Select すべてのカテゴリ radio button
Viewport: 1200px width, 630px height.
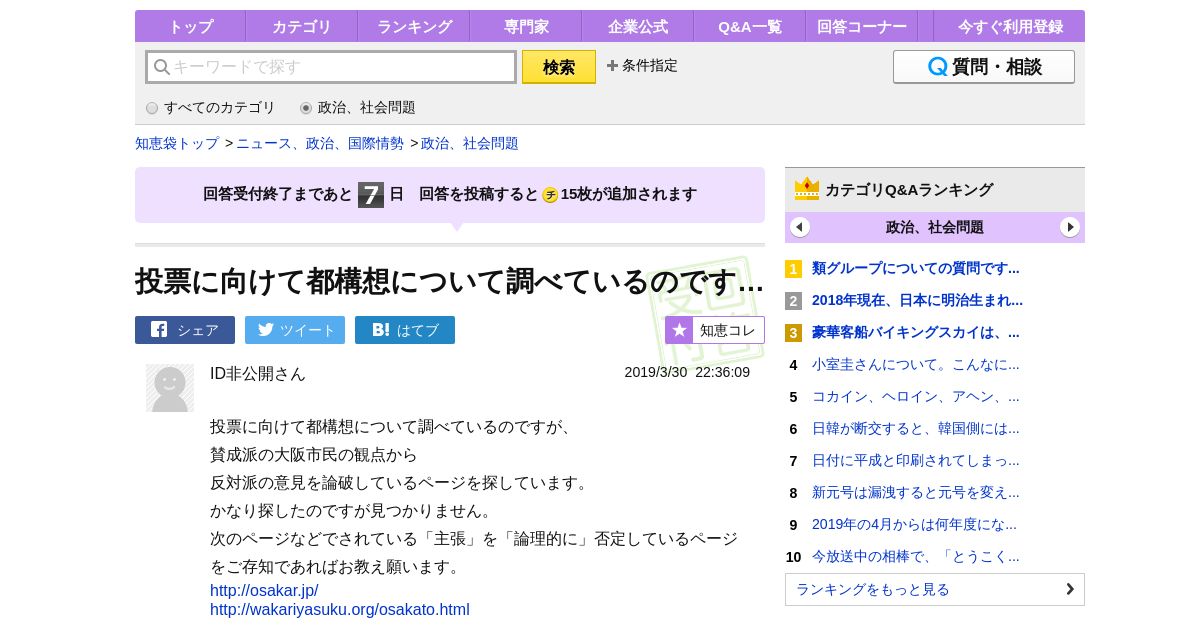[152, 108]
